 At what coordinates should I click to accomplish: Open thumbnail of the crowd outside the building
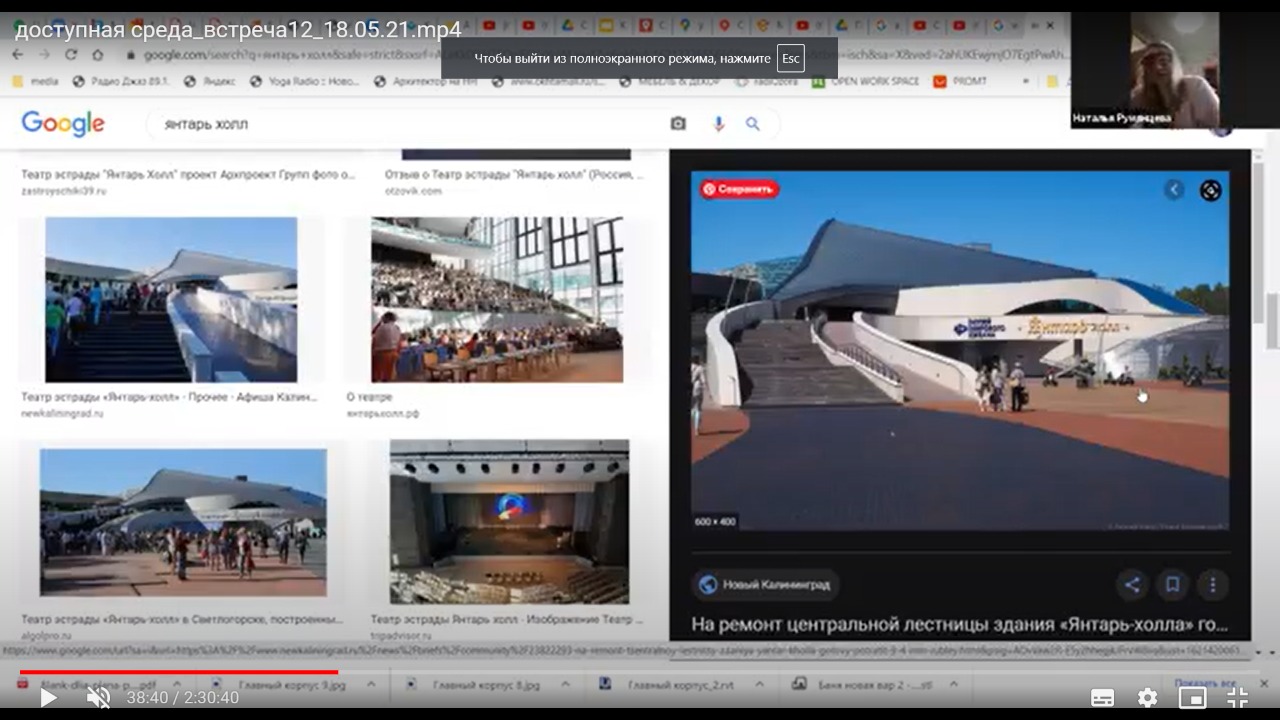(183, 522)
